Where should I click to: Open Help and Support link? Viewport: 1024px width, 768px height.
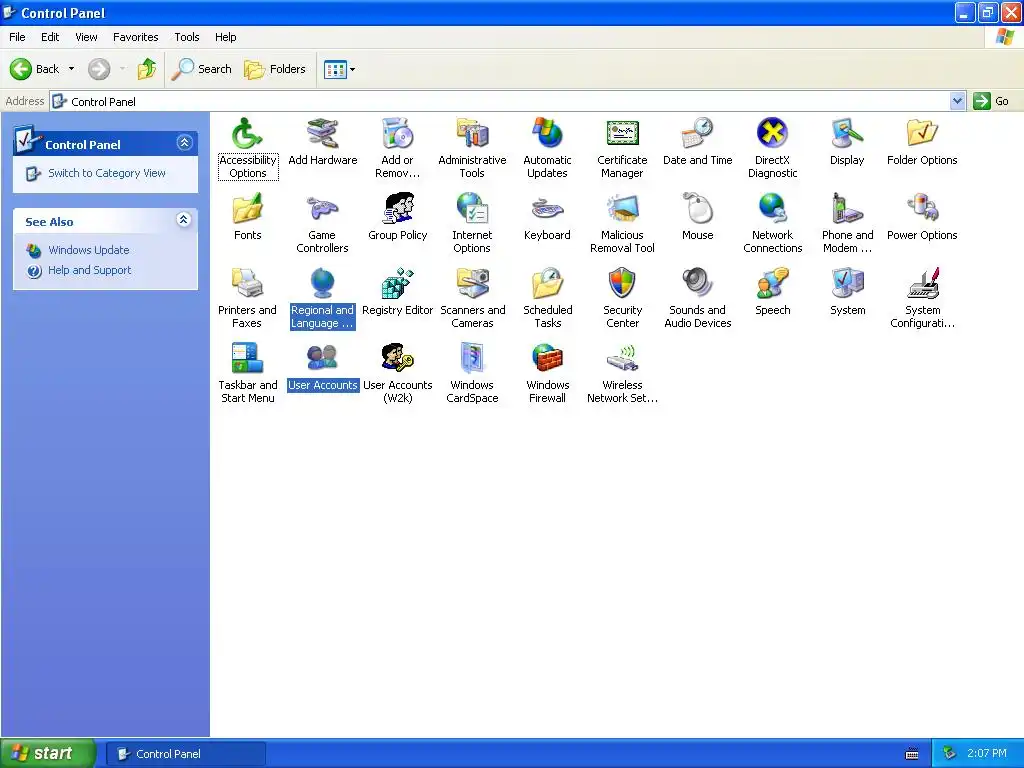click(89, 270)
